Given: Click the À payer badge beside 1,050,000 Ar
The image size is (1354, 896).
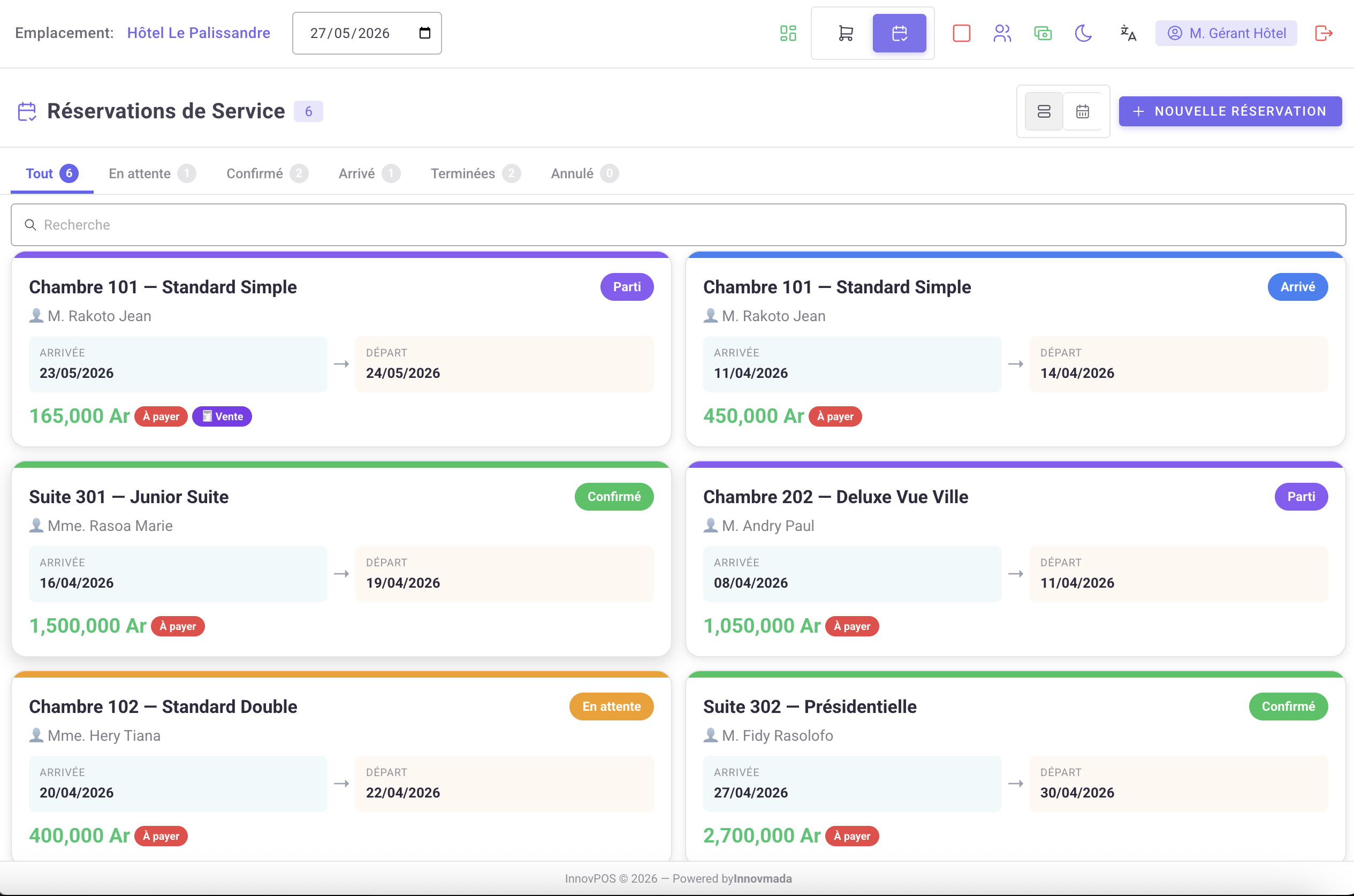Looking at the screenshot, I should coord(852,626).
